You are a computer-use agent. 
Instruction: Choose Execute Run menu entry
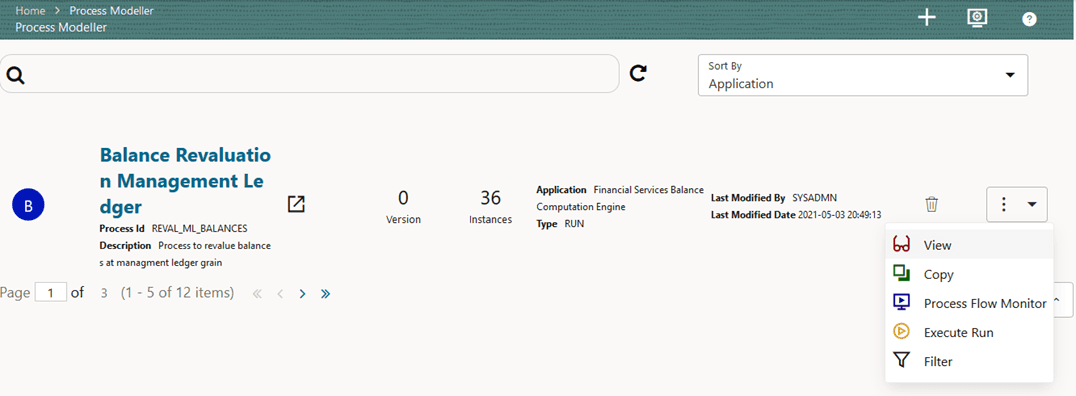(x=969, y=332)
